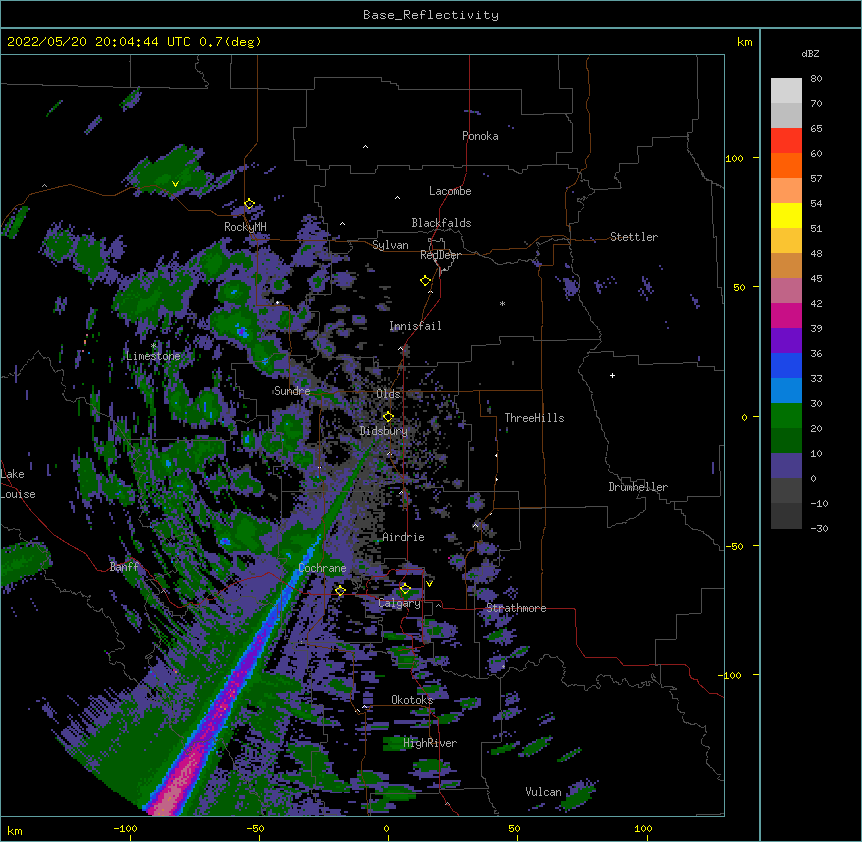The image size is (862, 842).
Task: Click the yellow diamond marker above Calgary label
Action: click(x=405, y=589)
